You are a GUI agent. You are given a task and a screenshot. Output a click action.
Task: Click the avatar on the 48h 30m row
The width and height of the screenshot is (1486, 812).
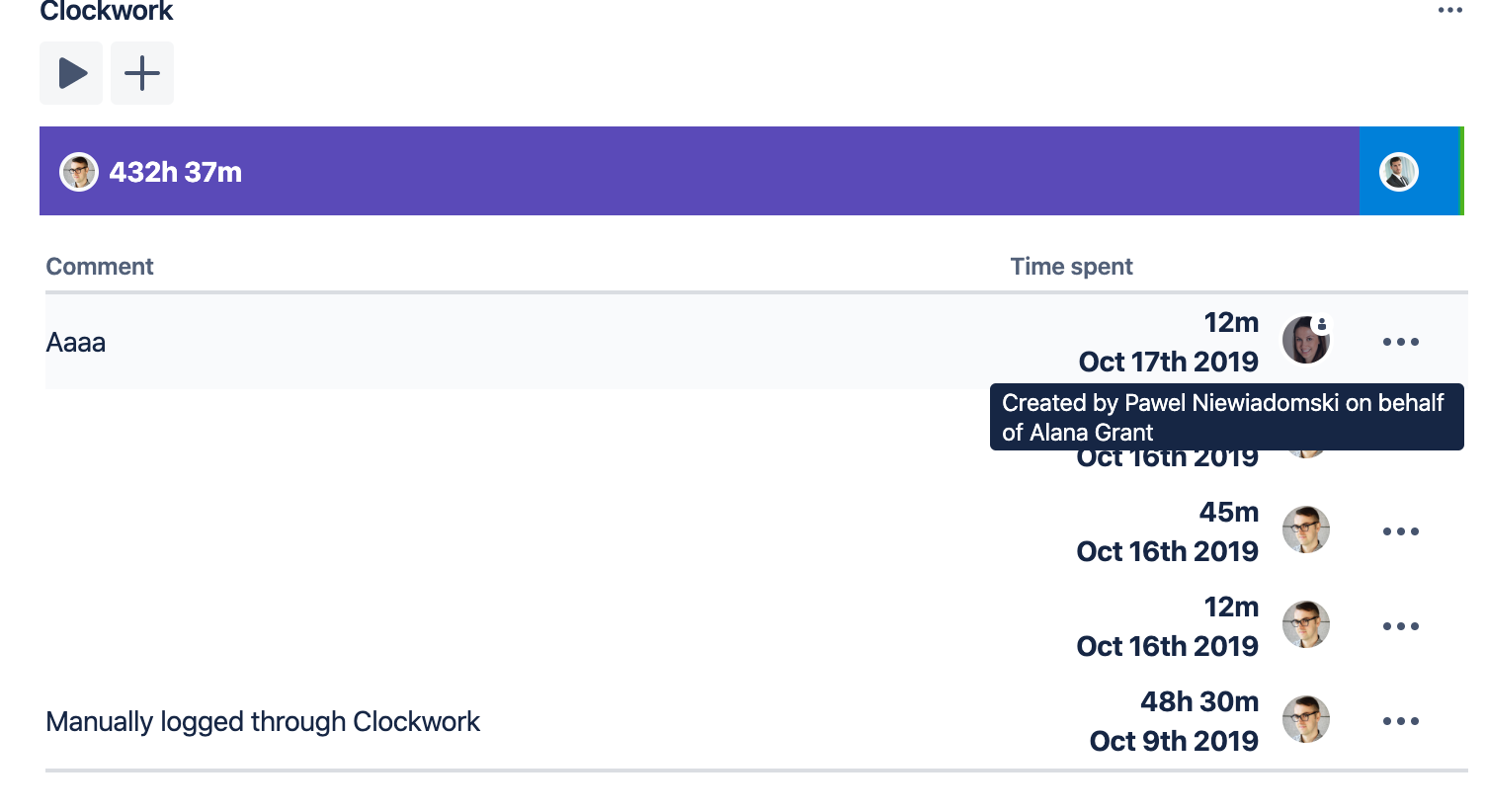point(1305,720)
